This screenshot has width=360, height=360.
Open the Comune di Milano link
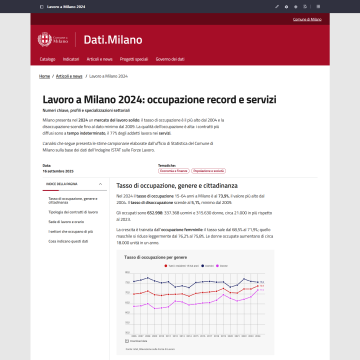point(307,19)
